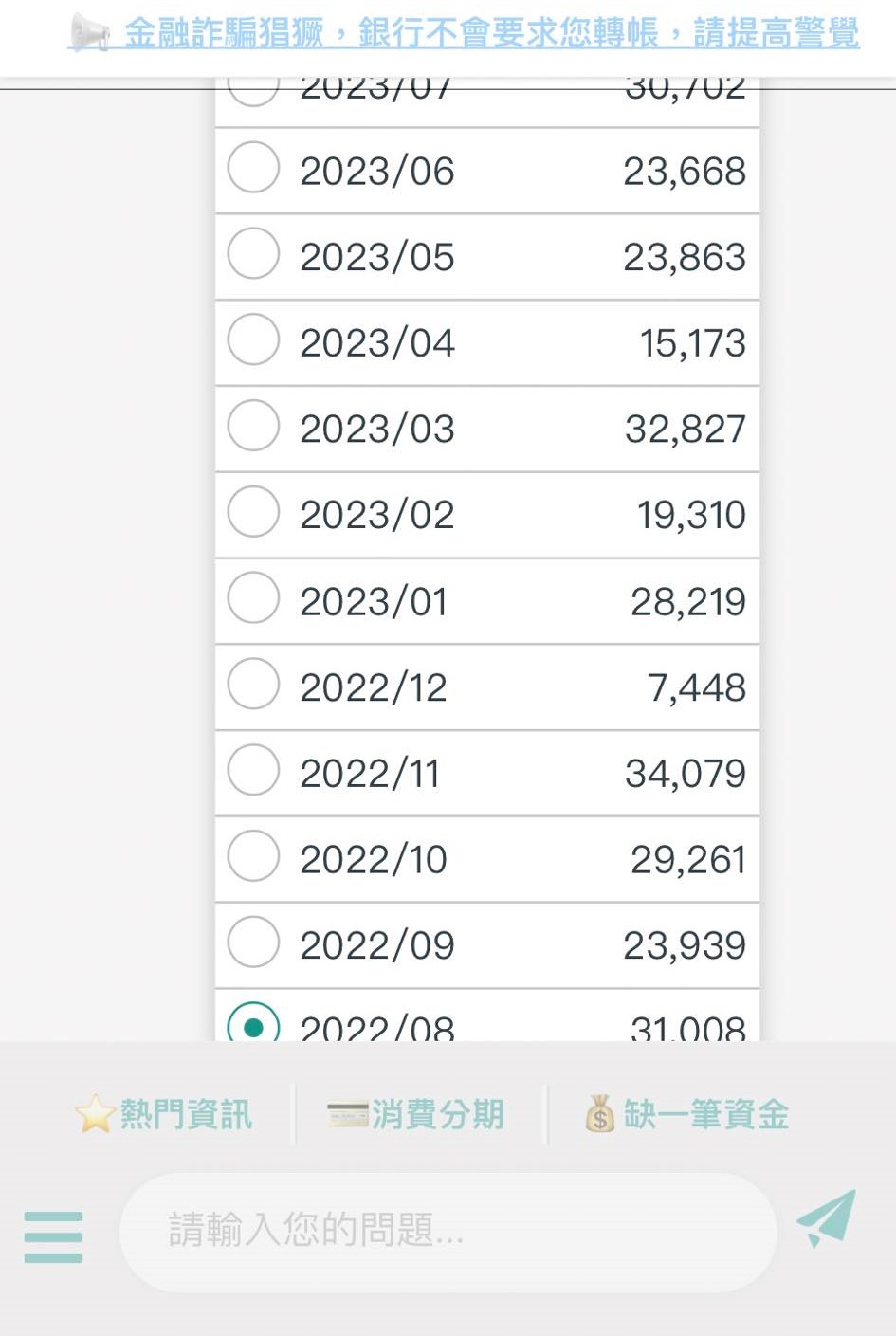This screenshot has width=896, height=1336.
Task: Focus the 請輸入您的問題 input field
Action: tap(446, 1231)
